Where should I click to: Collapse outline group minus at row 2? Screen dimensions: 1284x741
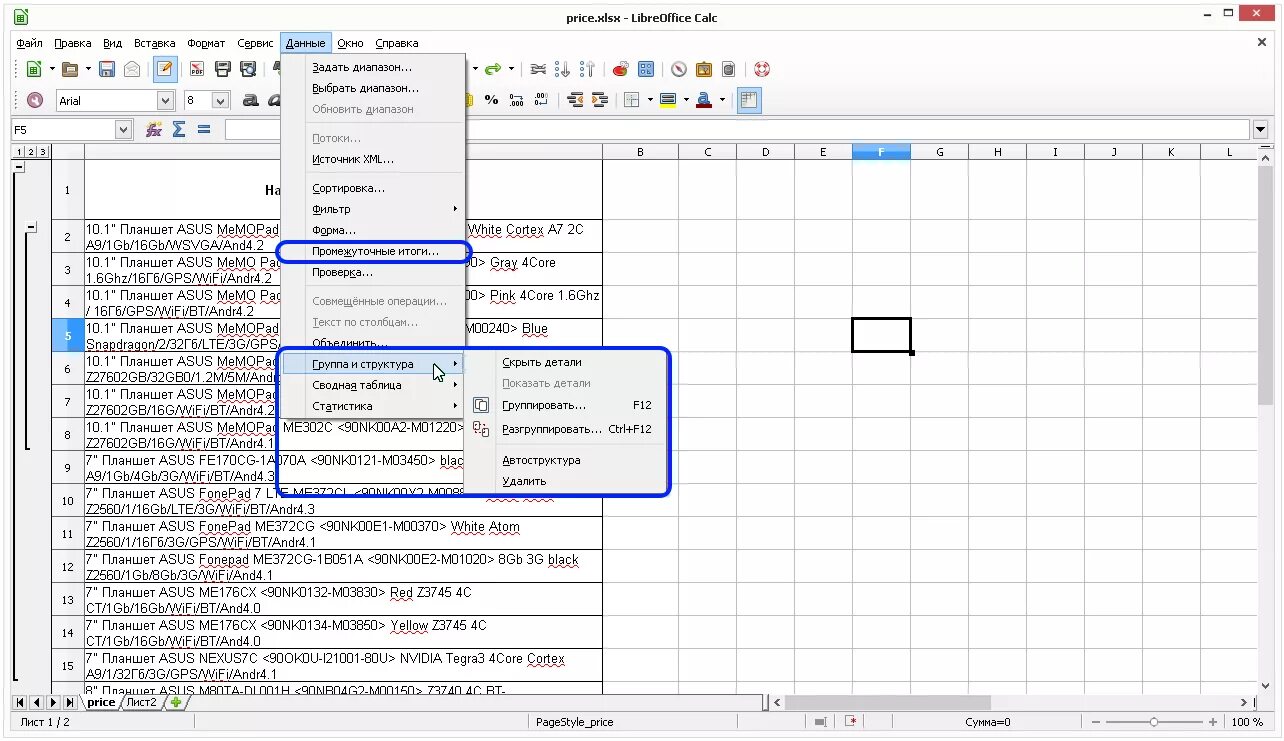point(31,227)
